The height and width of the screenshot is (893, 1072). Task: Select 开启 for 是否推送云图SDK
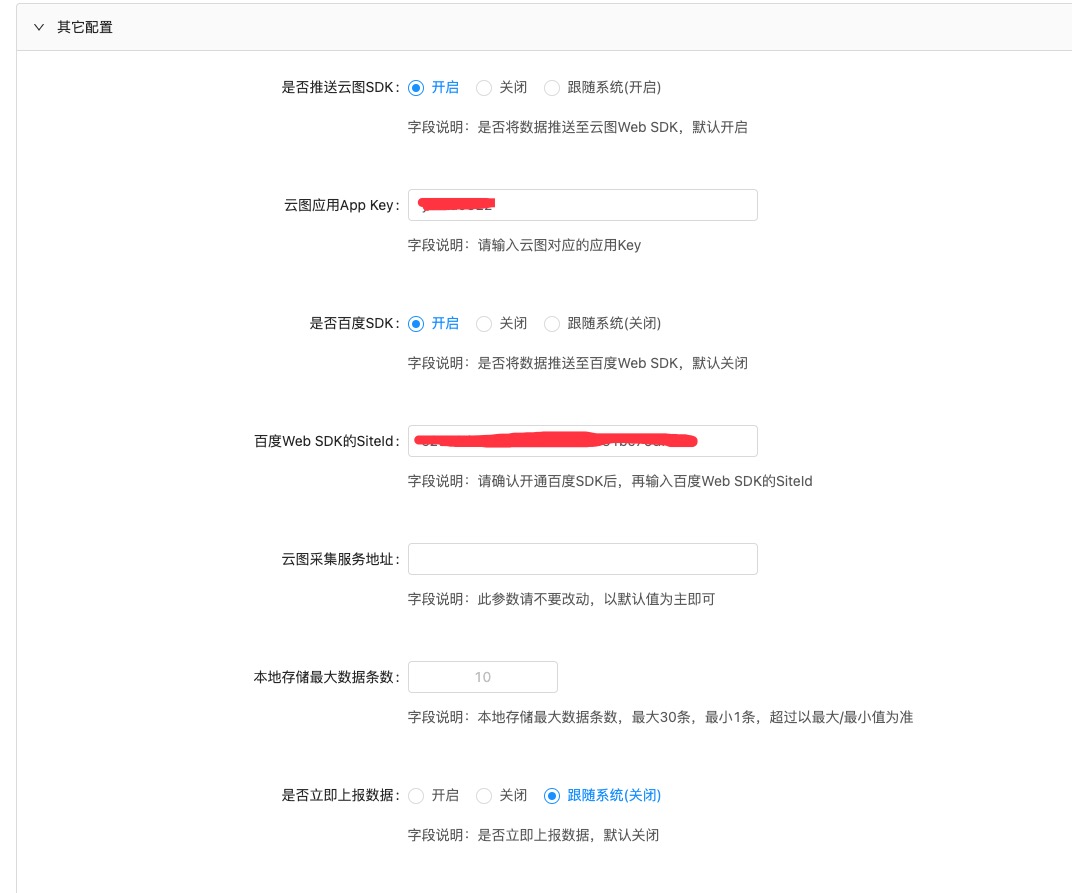click(x=416, y=87)
